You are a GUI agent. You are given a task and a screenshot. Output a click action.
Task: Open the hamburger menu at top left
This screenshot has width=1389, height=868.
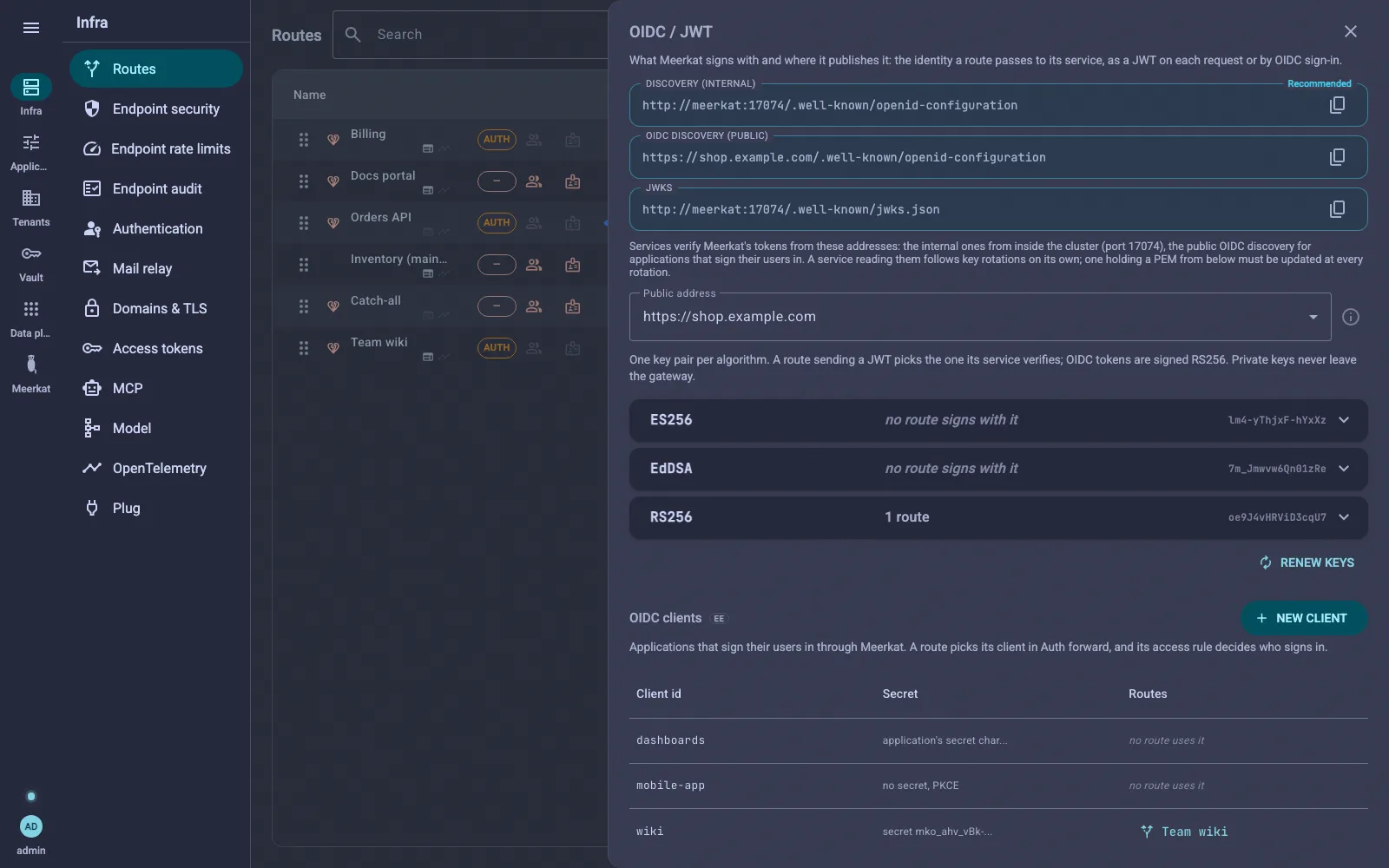click(31, 28)
